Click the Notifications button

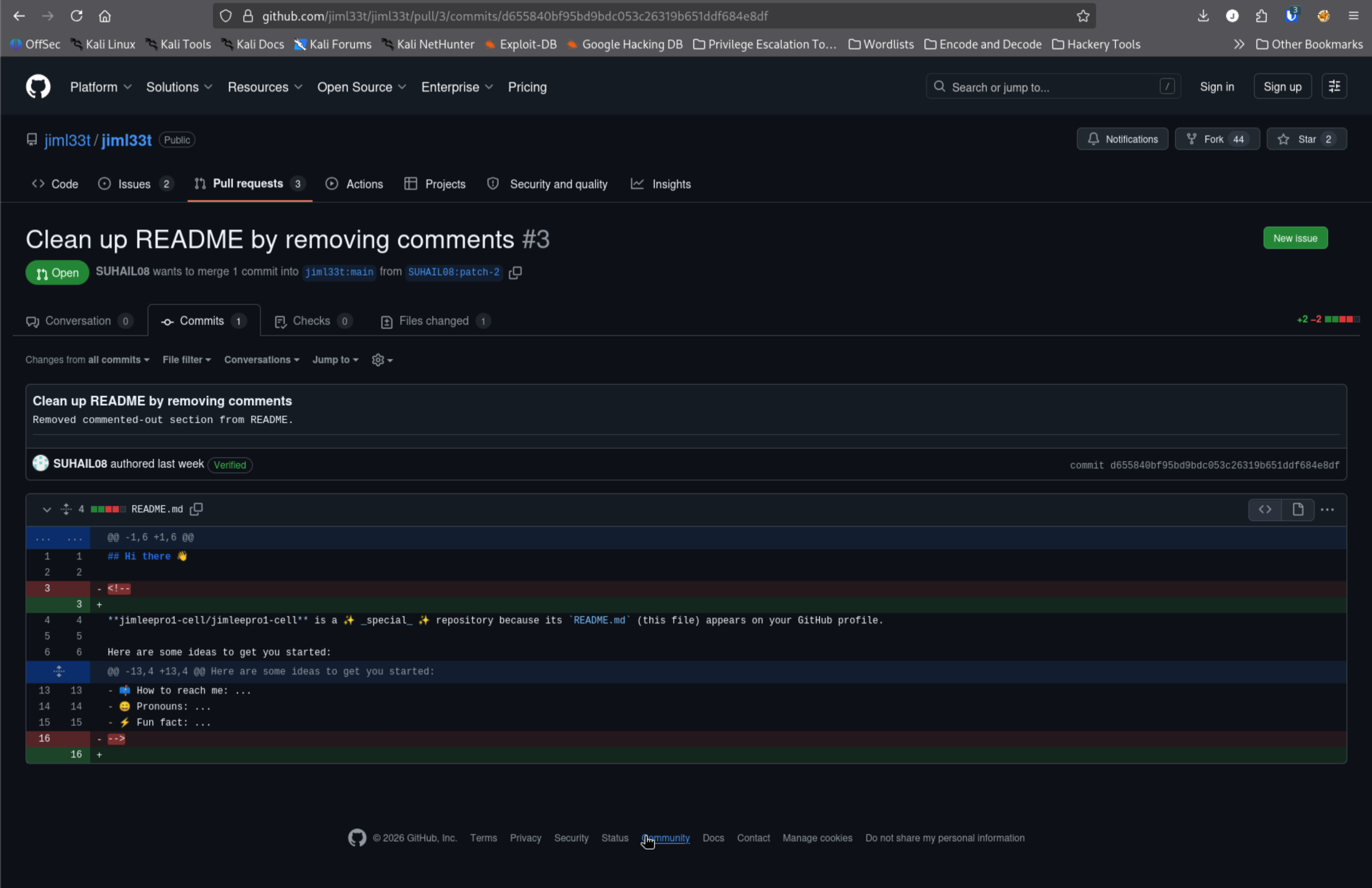(1123, 139)
